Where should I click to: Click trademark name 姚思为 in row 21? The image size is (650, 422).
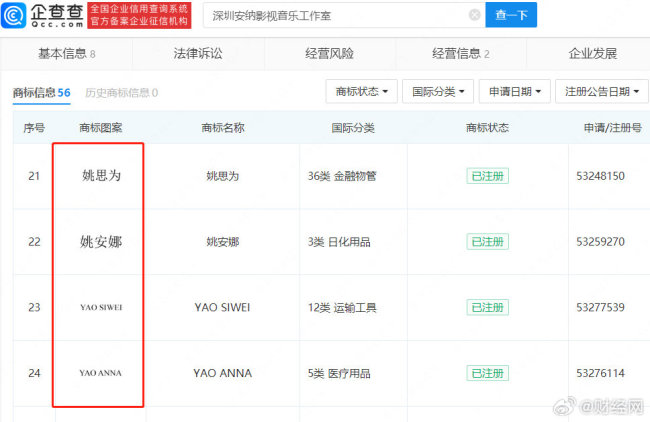(223, 176)
